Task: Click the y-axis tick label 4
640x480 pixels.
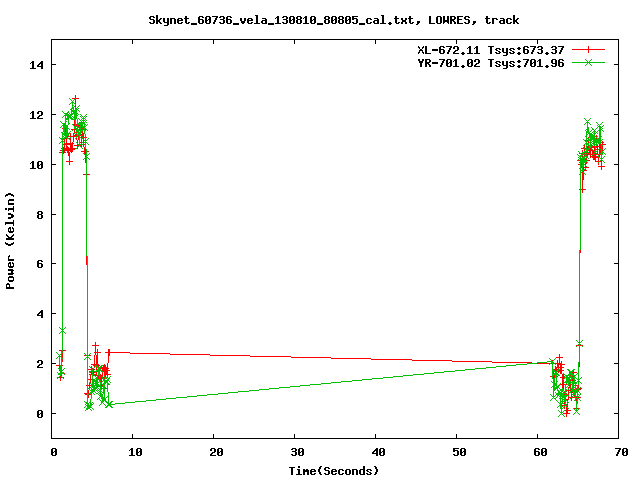Action: pos(40,314)
